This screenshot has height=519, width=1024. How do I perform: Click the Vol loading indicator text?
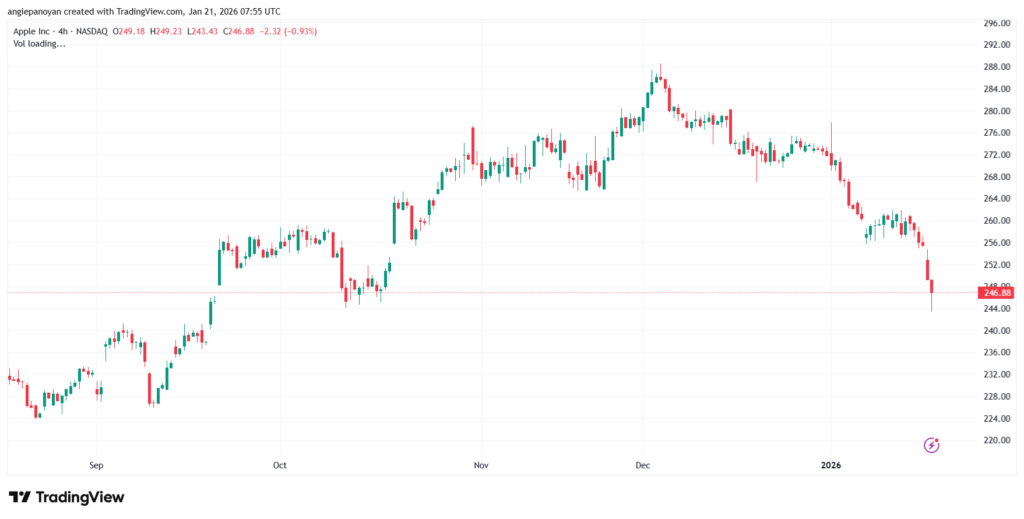click(38, 45)
